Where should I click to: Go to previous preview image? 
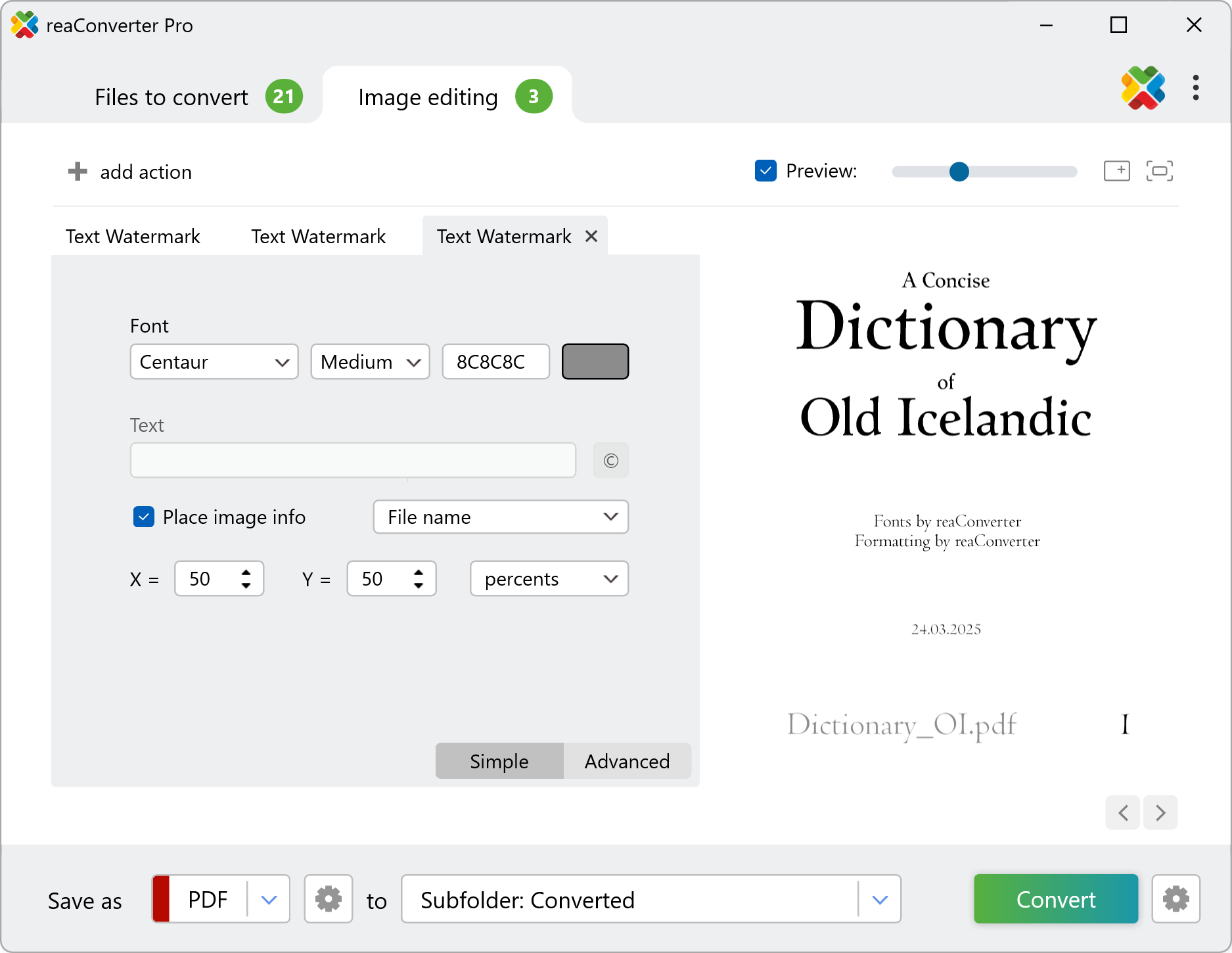click(x=1123, y=813)
